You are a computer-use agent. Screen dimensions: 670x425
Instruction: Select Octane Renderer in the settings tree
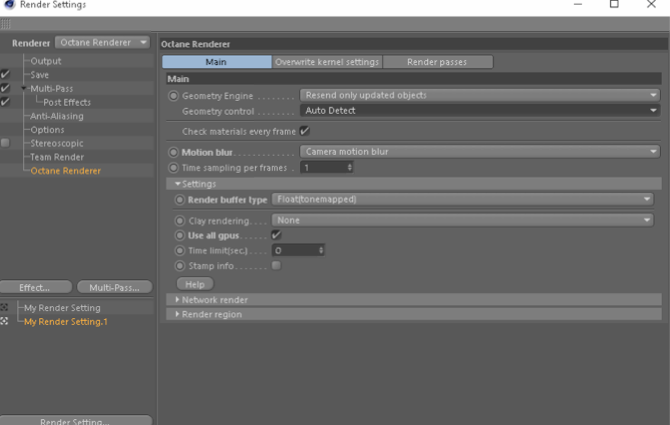[x=65, y=170]
